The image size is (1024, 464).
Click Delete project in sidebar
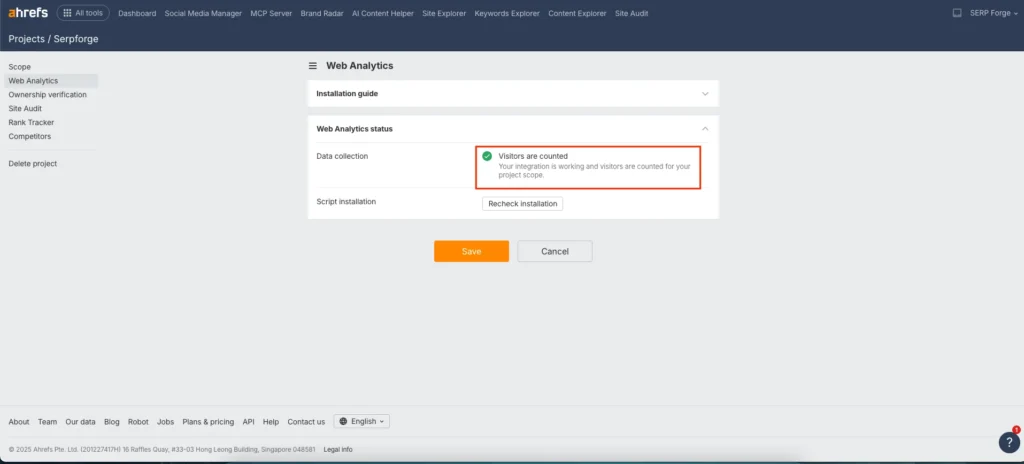pos(33,163)
